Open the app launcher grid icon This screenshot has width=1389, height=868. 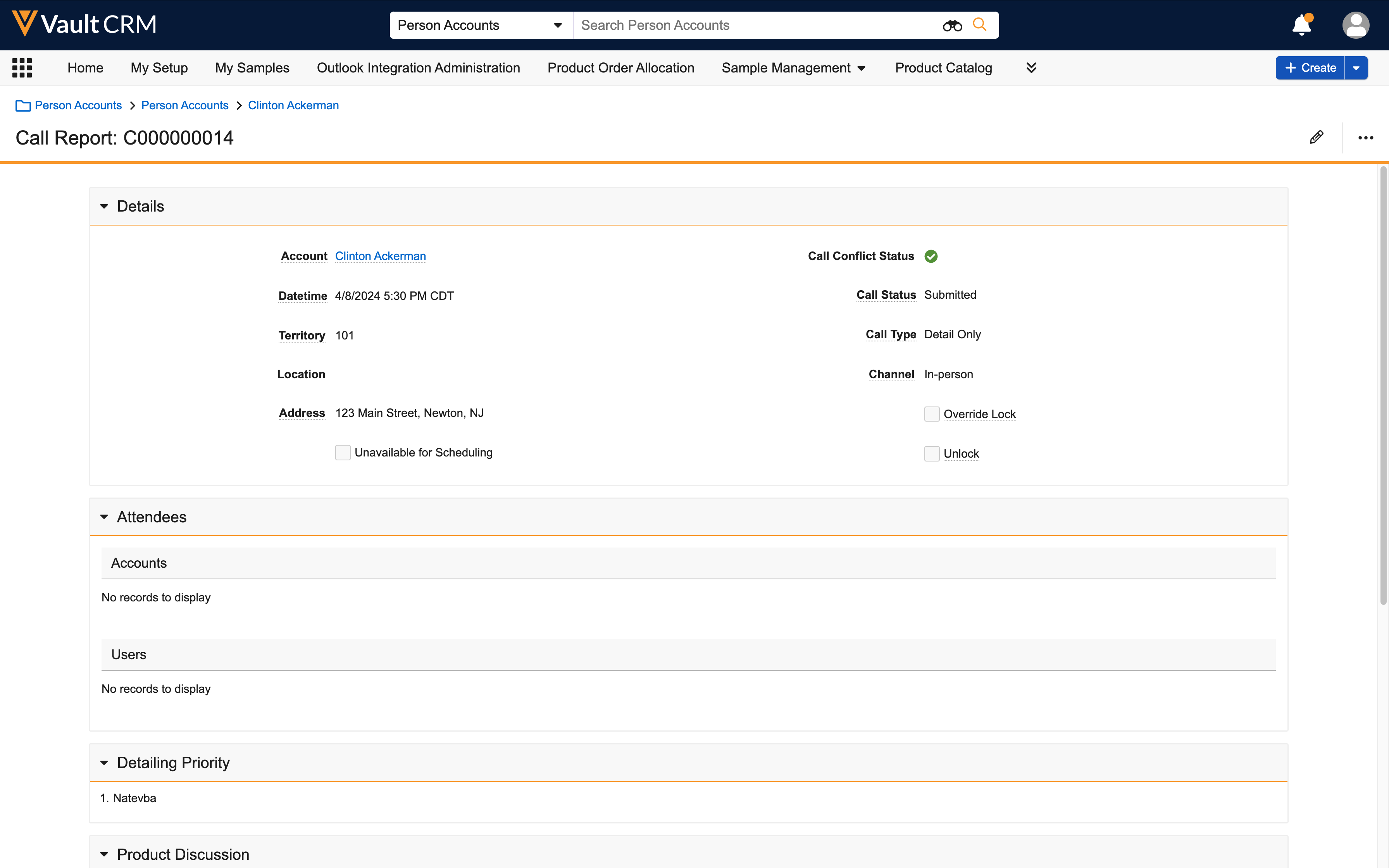click(x=22, y=68)
